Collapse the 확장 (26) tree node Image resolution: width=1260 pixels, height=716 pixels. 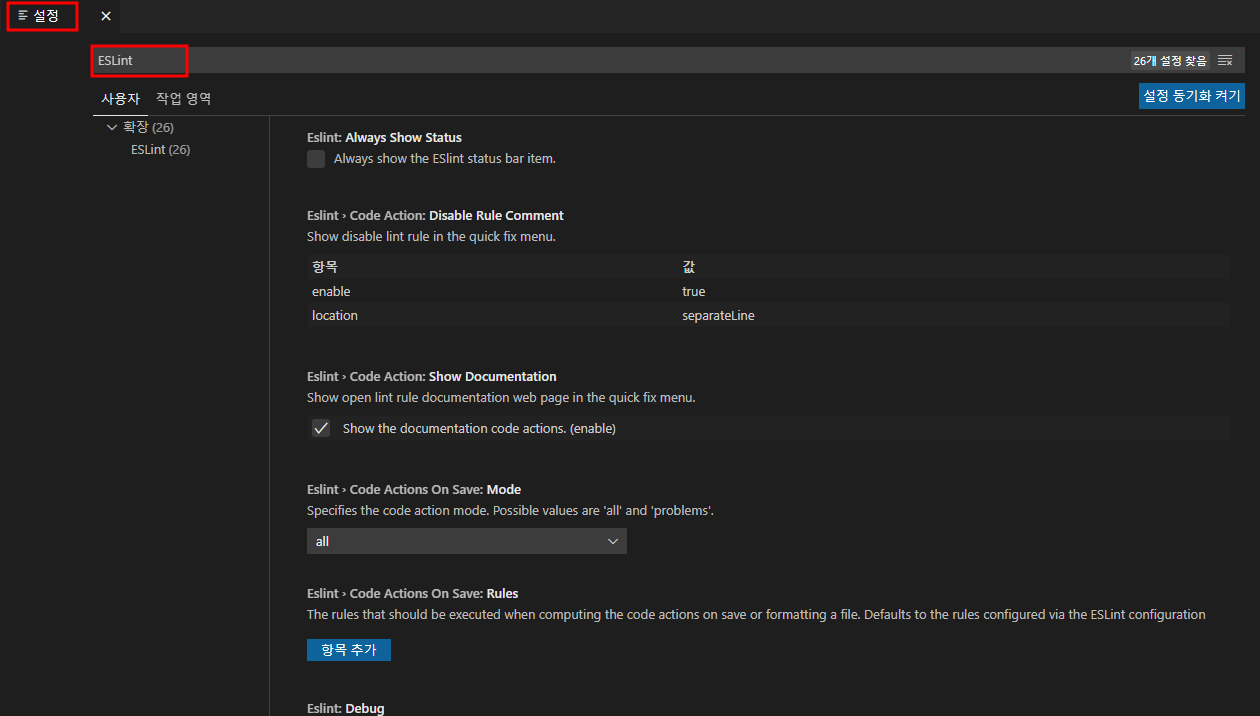point(112,127)
